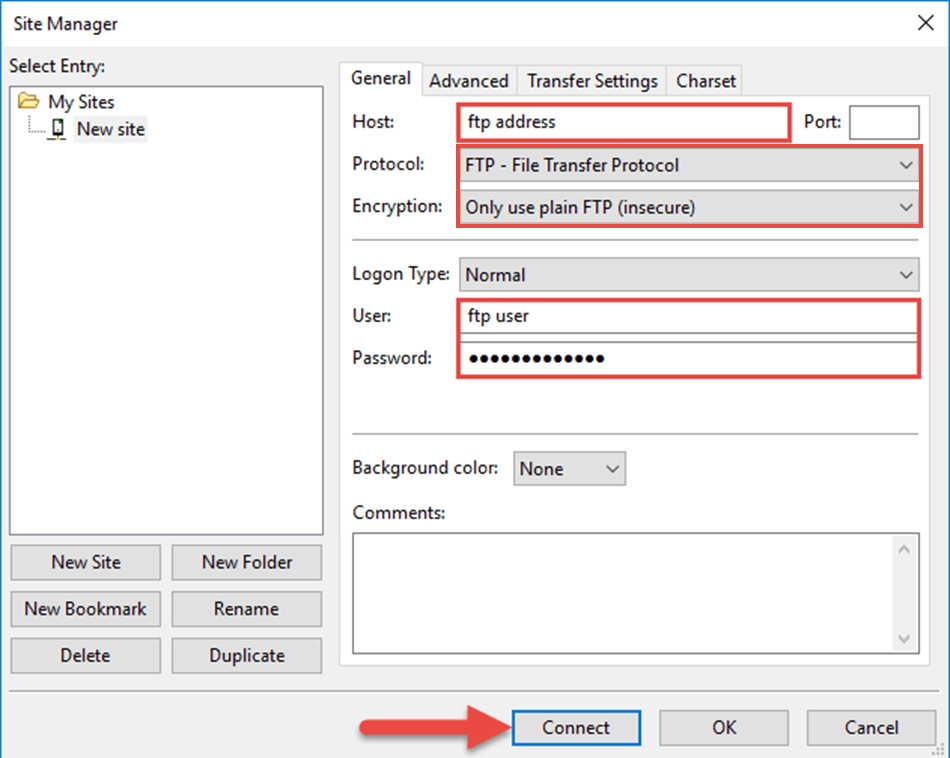Choose a Background color from dropdown

(570, 469)
